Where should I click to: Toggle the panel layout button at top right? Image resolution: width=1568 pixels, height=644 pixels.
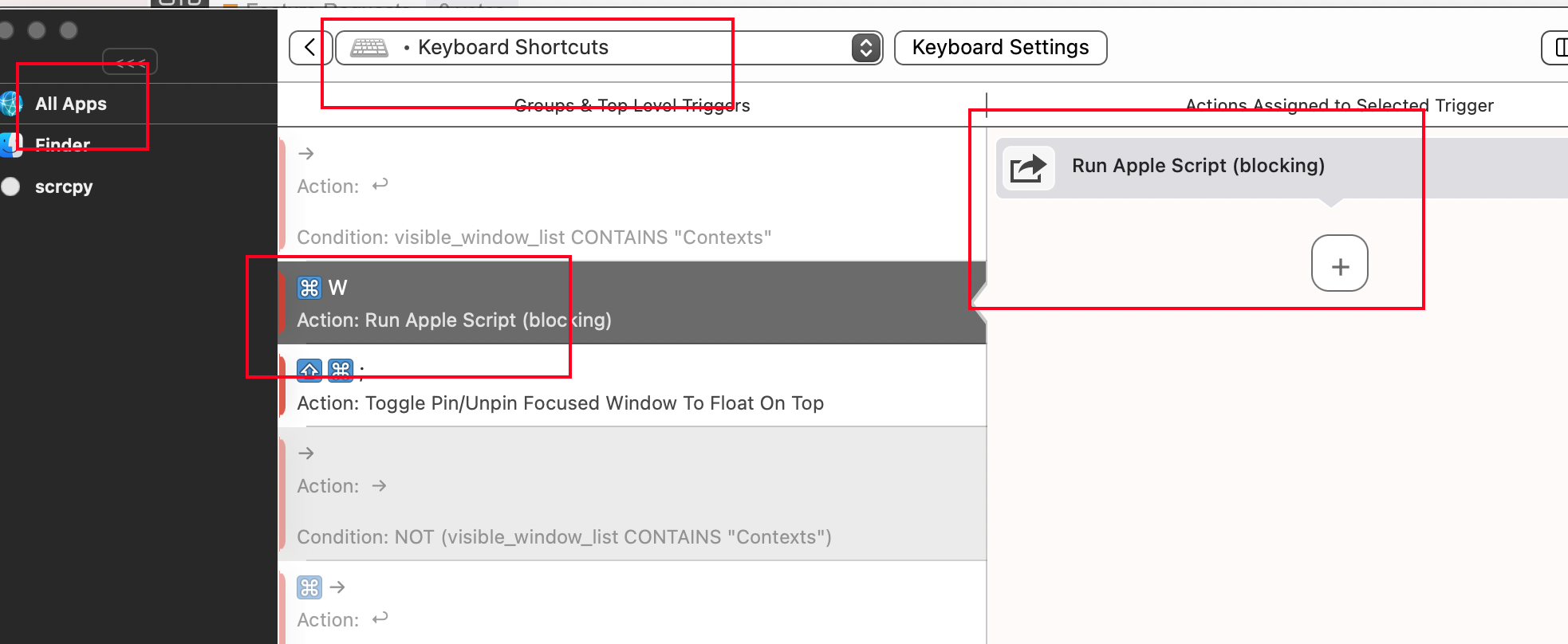(x=1556, y=48)
